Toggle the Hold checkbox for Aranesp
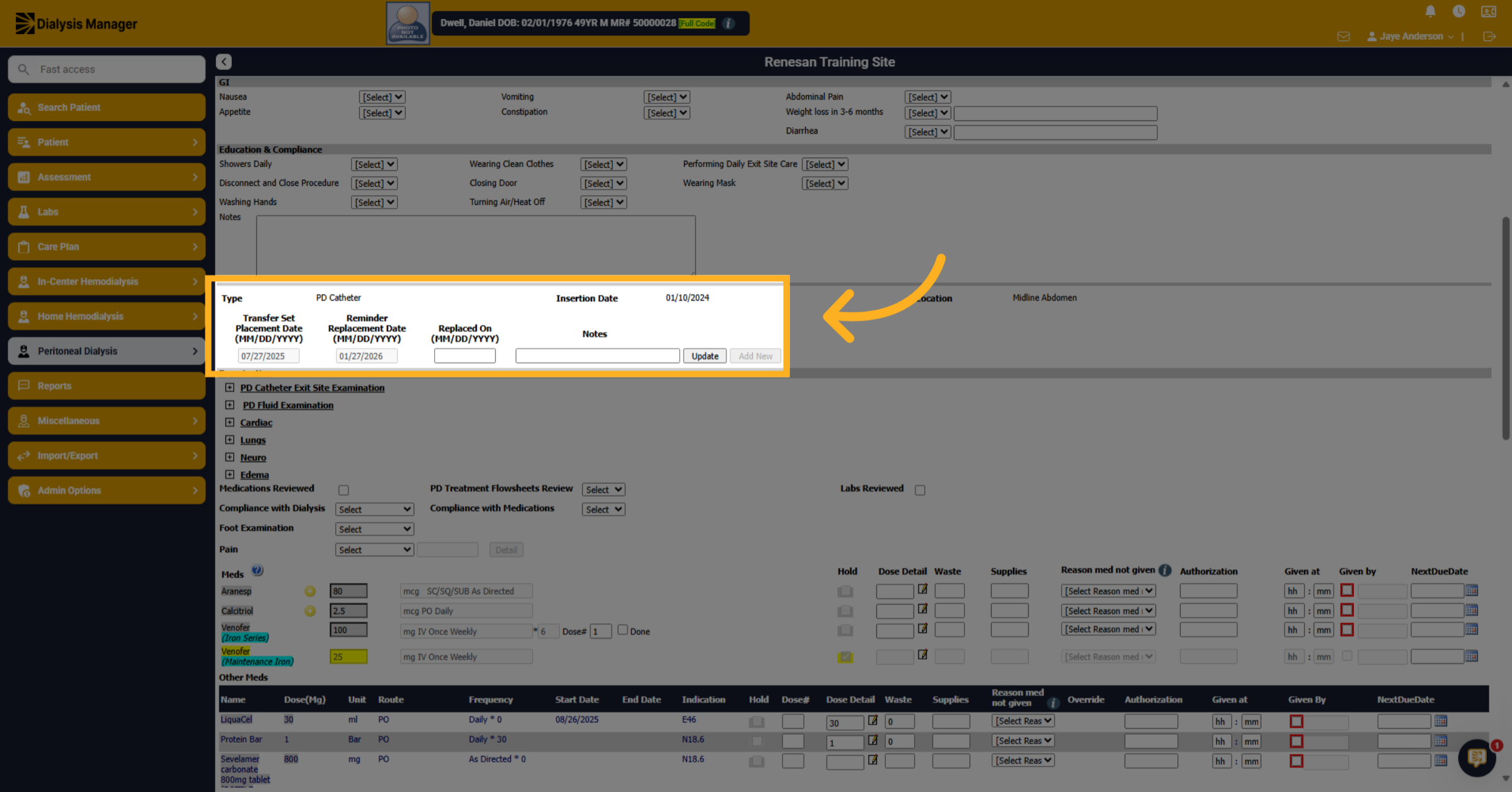Image resolution: width=1512 pixels, height=792 pixels. [x=845, y=592]
